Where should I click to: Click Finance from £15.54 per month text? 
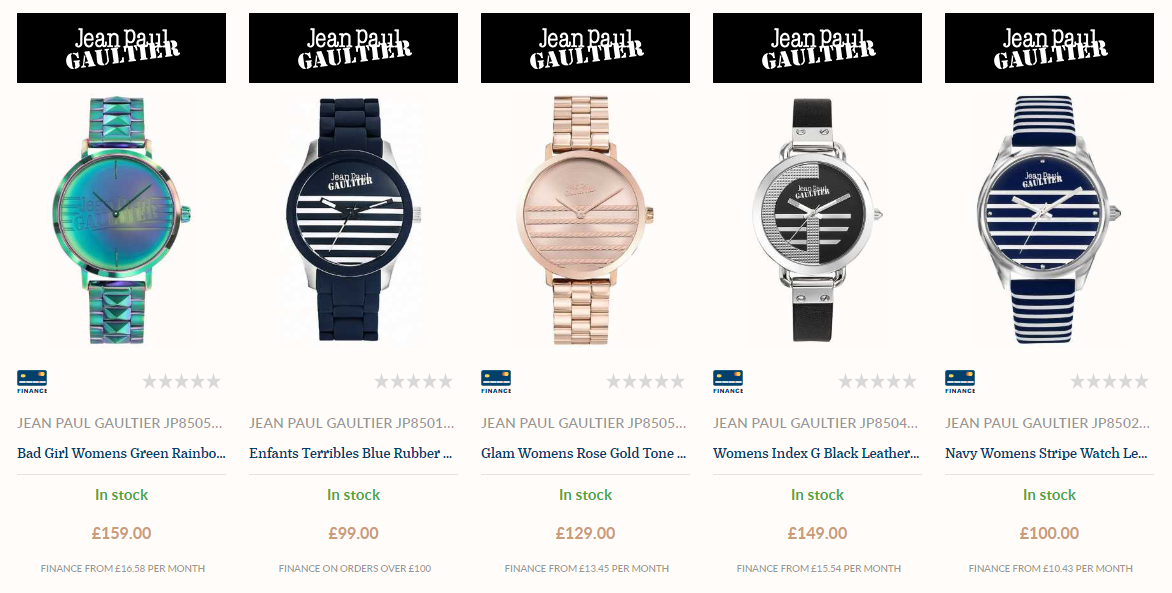coord(818,568)
